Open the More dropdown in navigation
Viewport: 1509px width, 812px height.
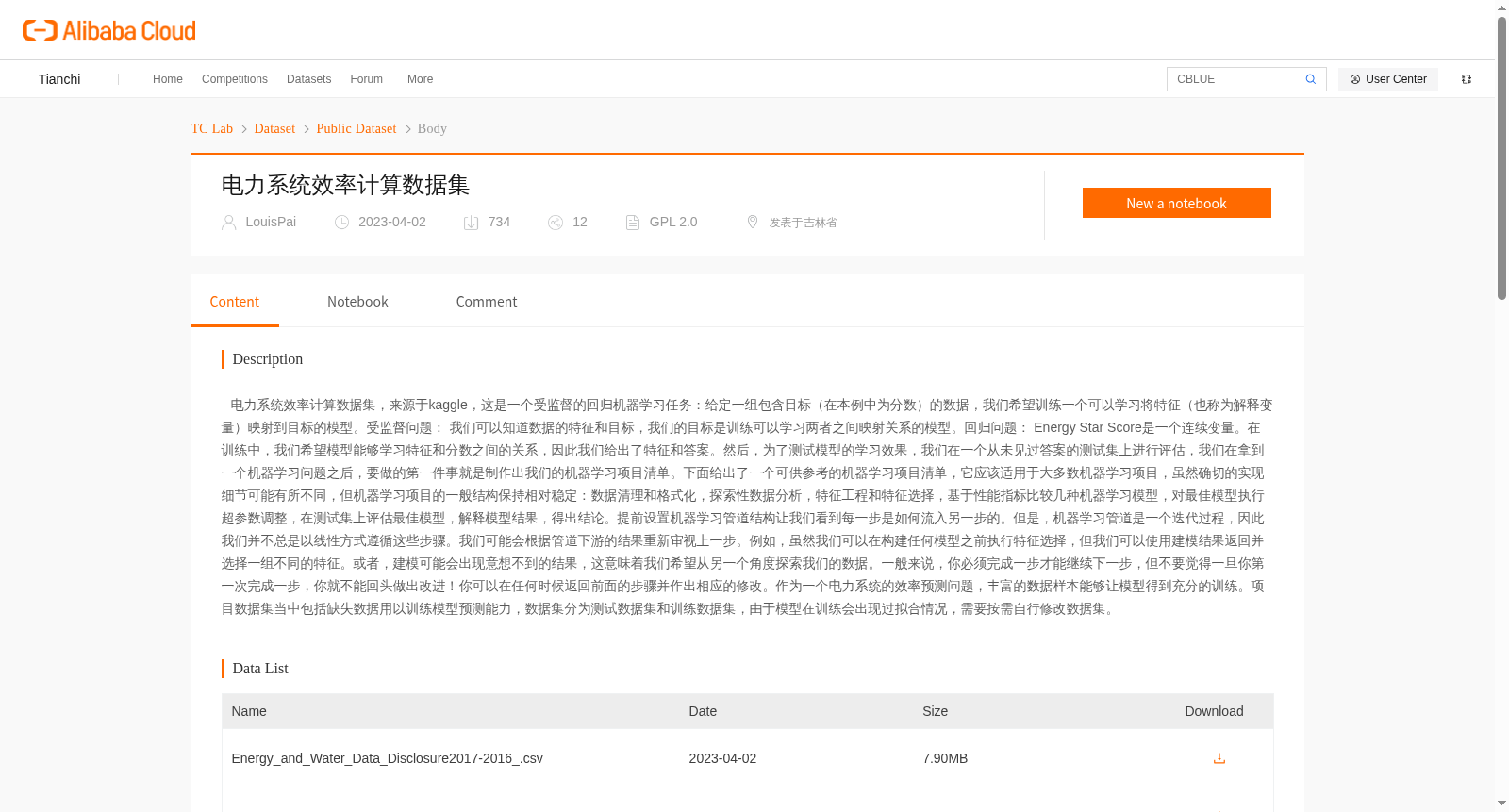click(421, 79)
